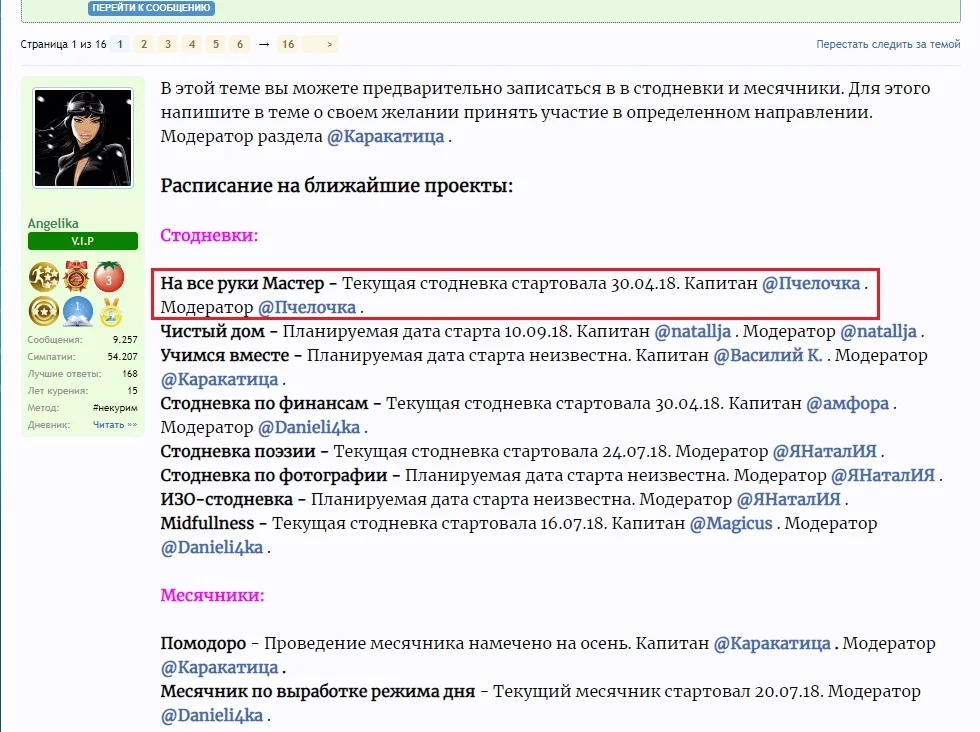Click the tomato badge with number 3
Screen dimensions: 980x732
[109, 277]
